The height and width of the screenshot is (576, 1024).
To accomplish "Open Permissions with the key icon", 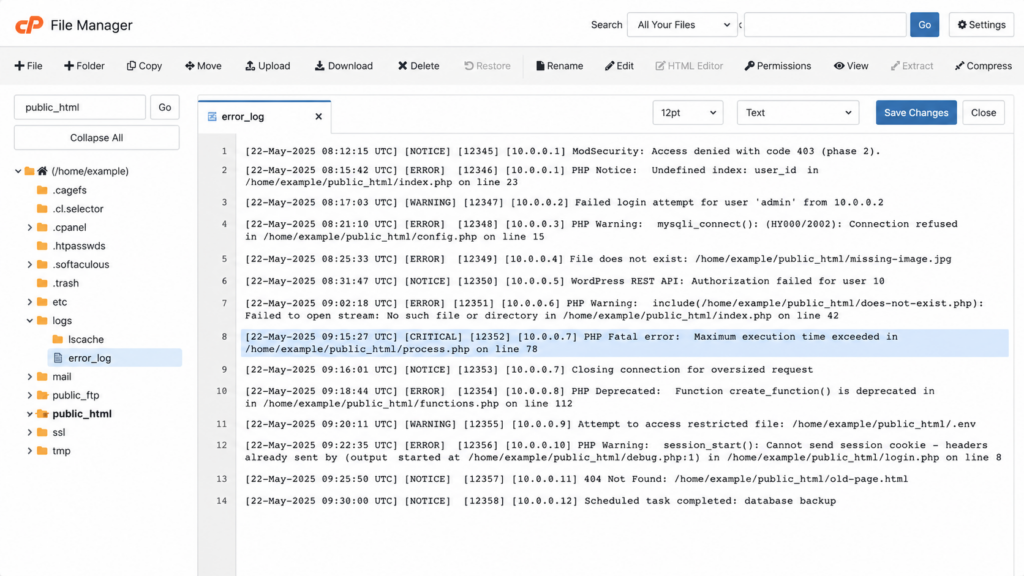I will (778, 66).
